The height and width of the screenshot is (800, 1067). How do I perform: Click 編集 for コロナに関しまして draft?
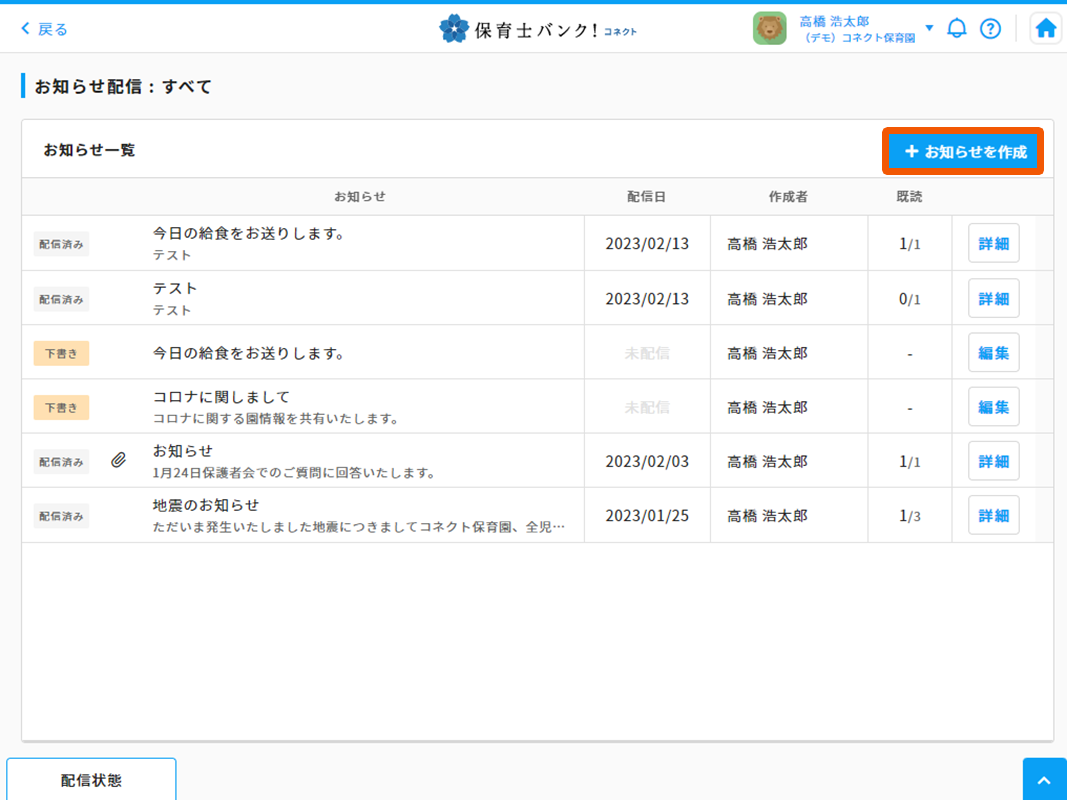993,407
